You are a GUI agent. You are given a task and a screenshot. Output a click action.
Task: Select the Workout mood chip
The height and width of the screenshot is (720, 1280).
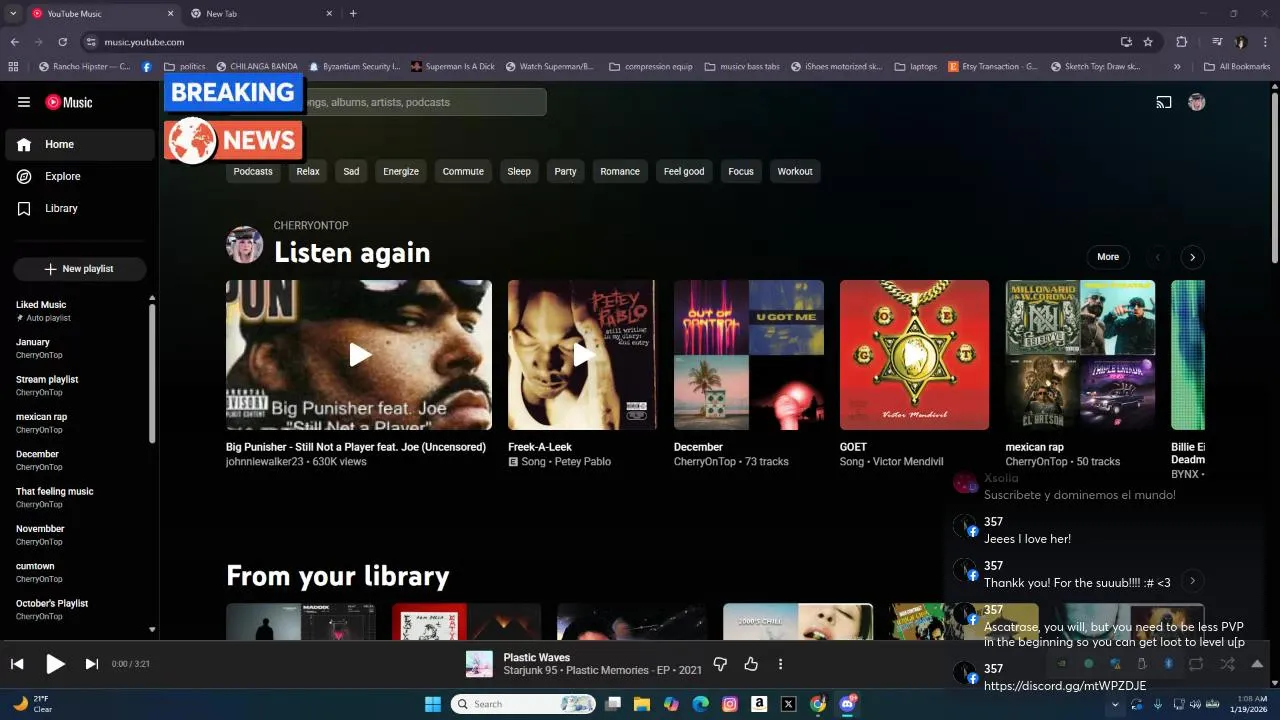795,171
